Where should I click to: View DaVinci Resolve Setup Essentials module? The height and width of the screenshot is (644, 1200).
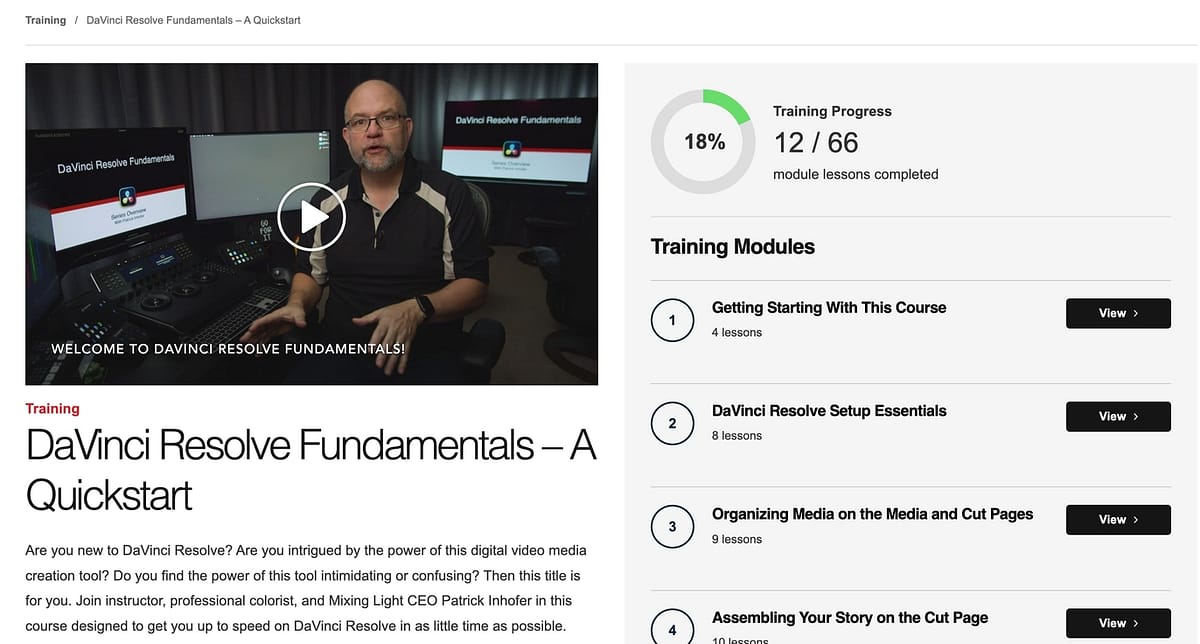click(1118, 416)
